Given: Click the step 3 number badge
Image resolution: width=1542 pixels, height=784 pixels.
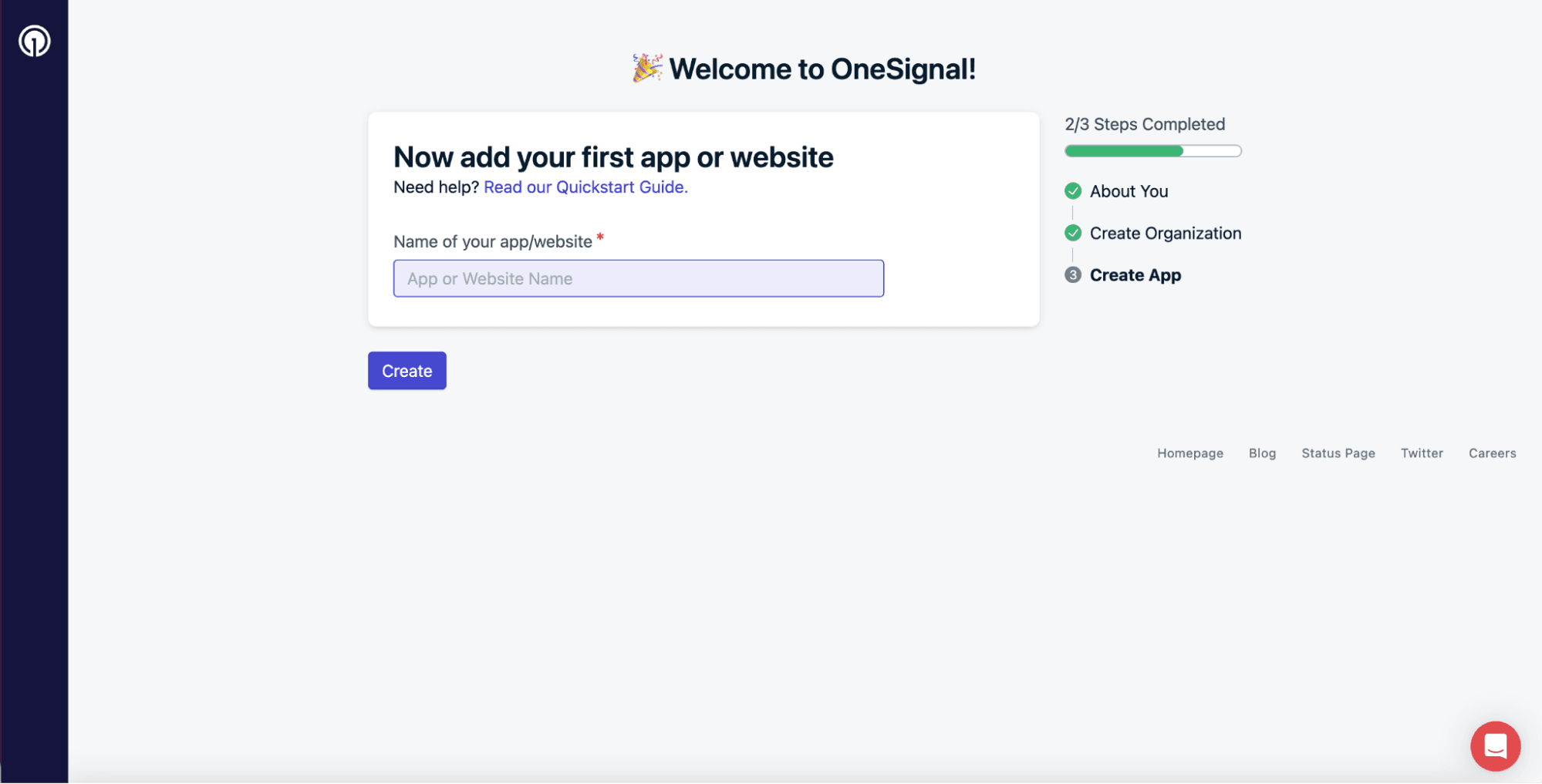Looking at the screenshot, I should [x=1072, y=275].
